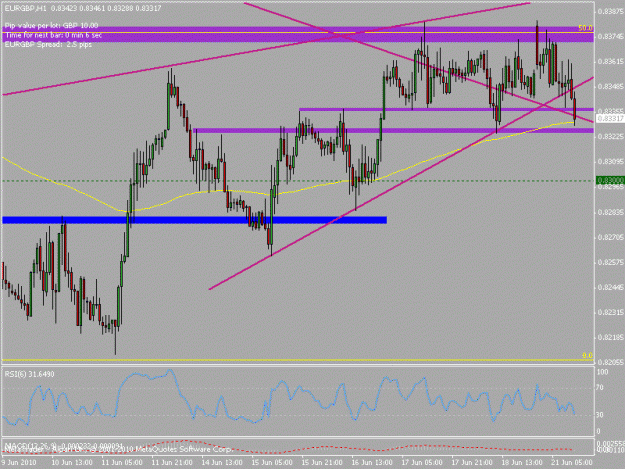Select the green dashed 0.83000 horizontal line

299,181
